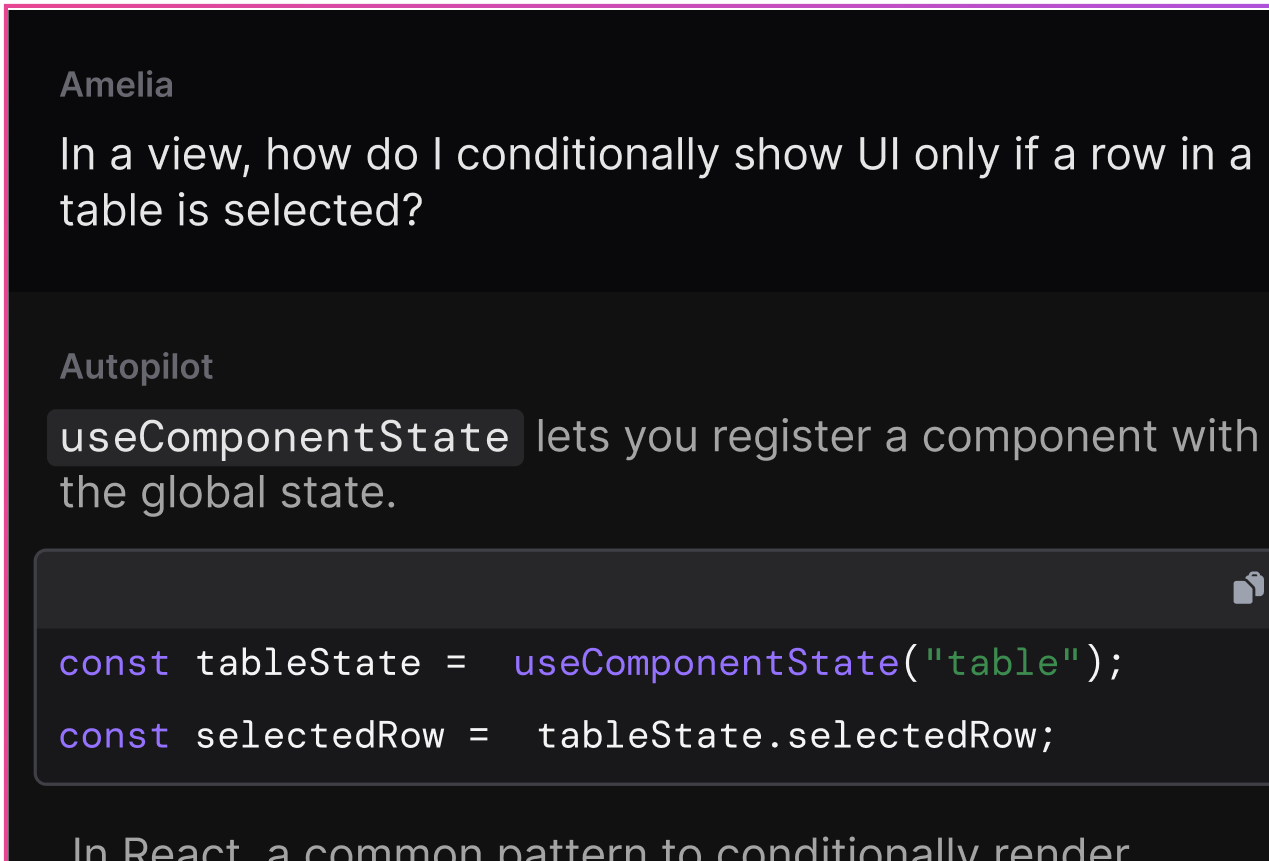Click "the global state." text line
Image resolution: width=1269 pixels, height=861 pixels.
coord(228,493)
